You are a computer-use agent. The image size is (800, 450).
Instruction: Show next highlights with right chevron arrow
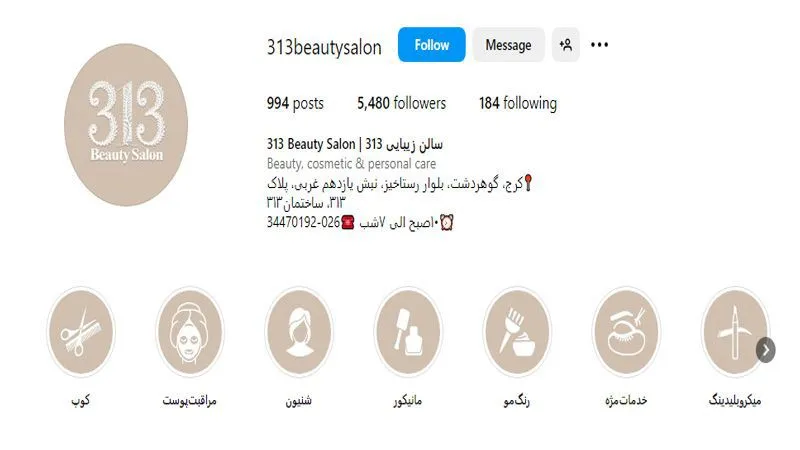point(766,350)
